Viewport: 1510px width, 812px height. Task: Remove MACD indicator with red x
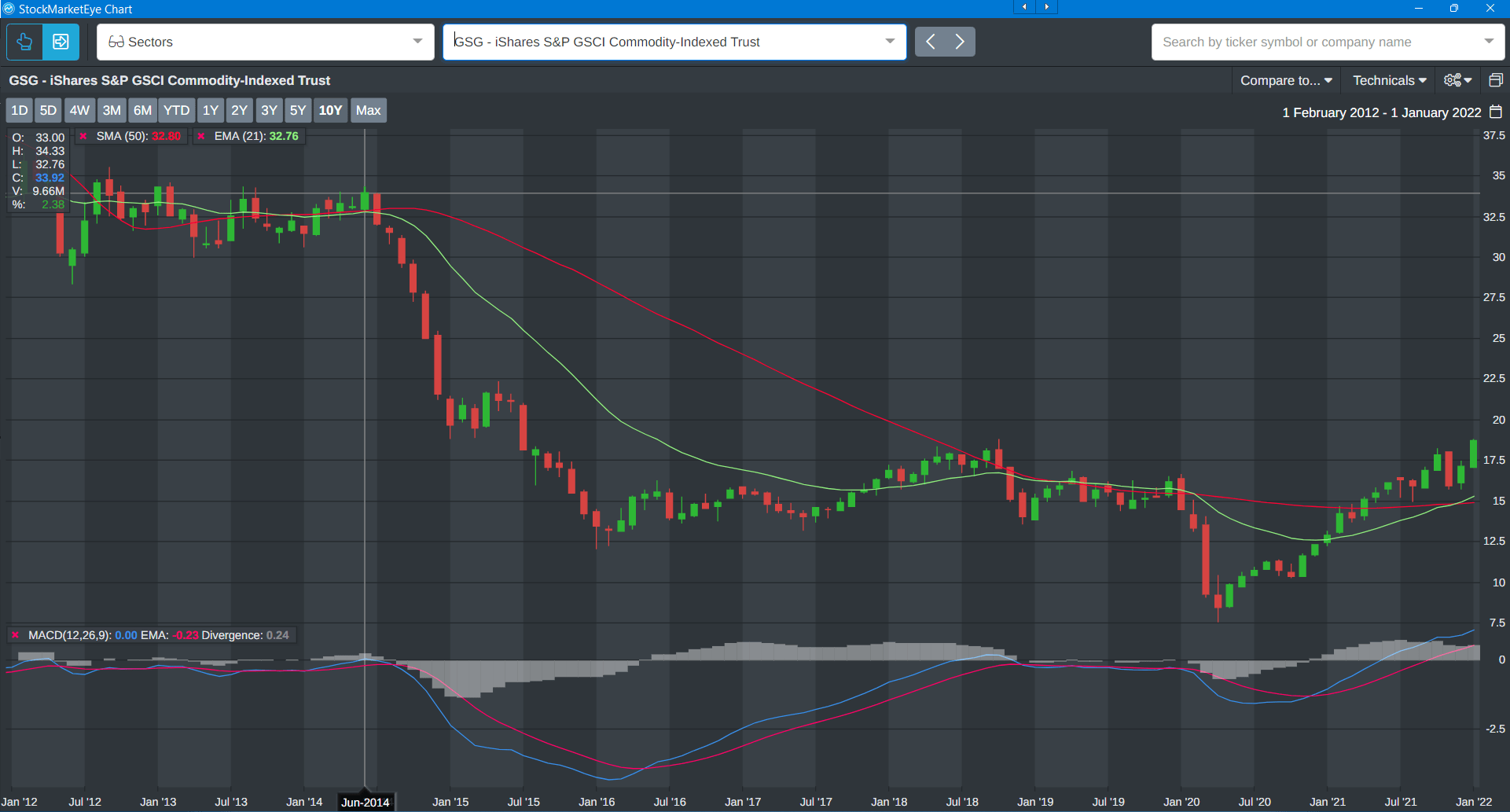tap(15, 635)
